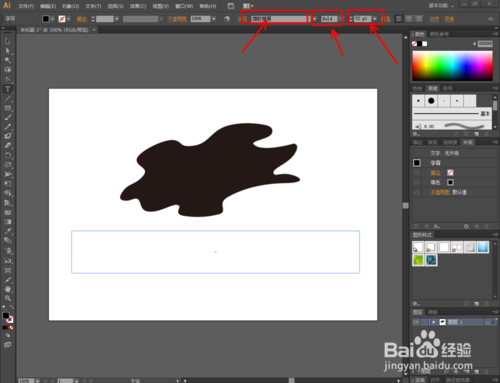Viewport: 500px width, 383px height.
Task: Select the Paintbrush tool
Action: pos(8,117)
